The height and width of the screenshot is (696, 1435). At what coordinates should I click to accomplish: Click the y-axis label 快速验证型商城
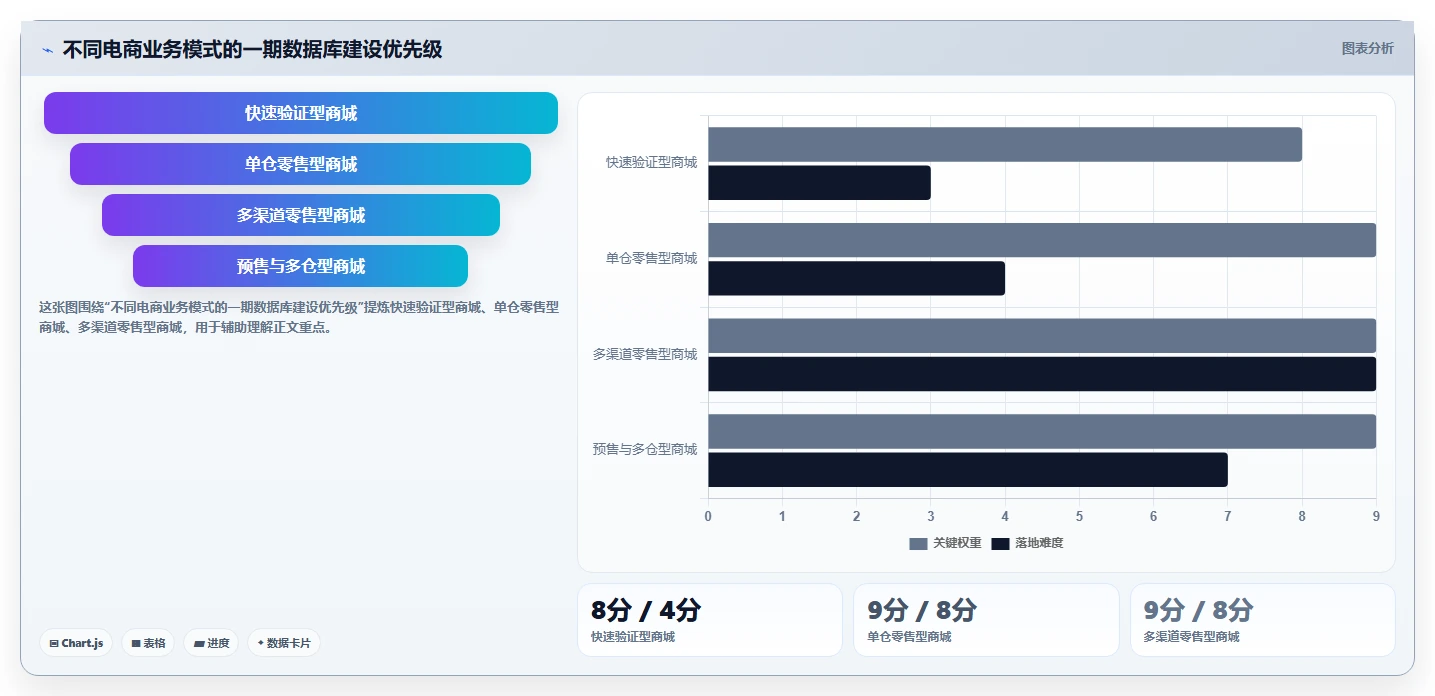pyautogui.click(x=651, y=162)
